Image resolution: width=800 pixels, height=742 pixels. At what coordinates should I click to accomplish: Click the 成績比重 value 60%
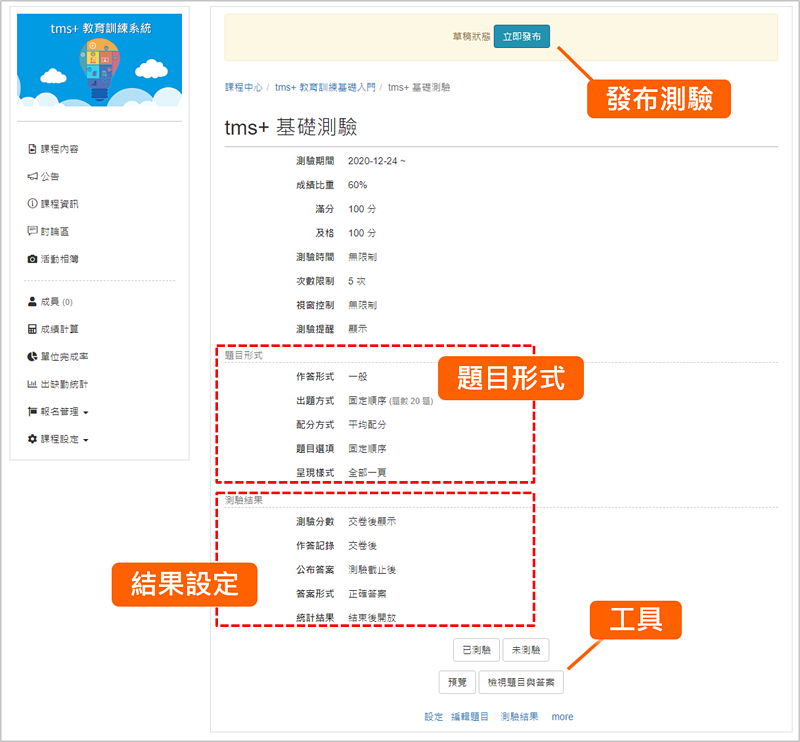pyautogui.click(x=357, y=185)
